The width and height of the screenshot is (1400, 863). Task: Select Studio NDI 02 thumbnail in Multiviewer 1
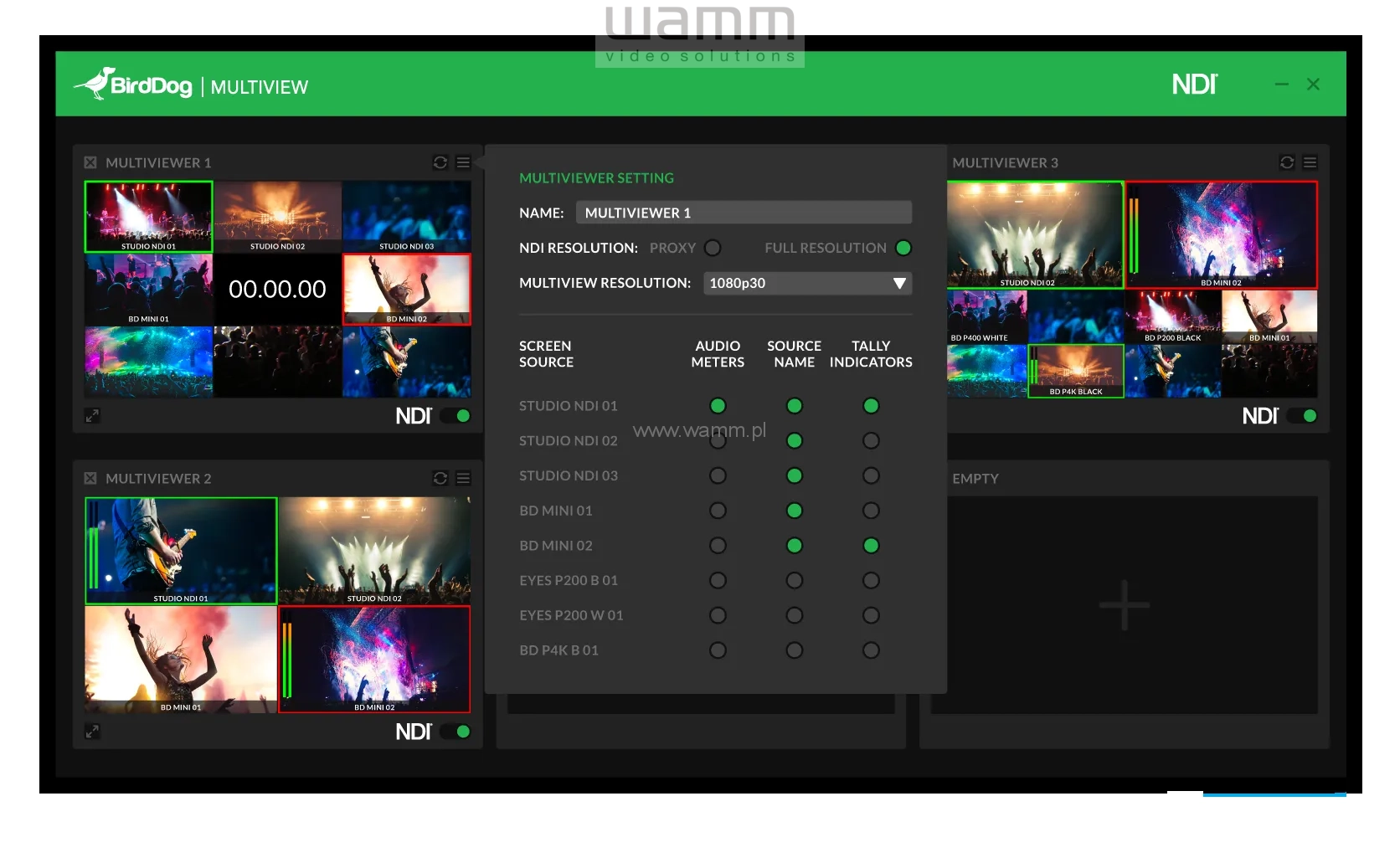pyautogui.click(x=278, y=217)
